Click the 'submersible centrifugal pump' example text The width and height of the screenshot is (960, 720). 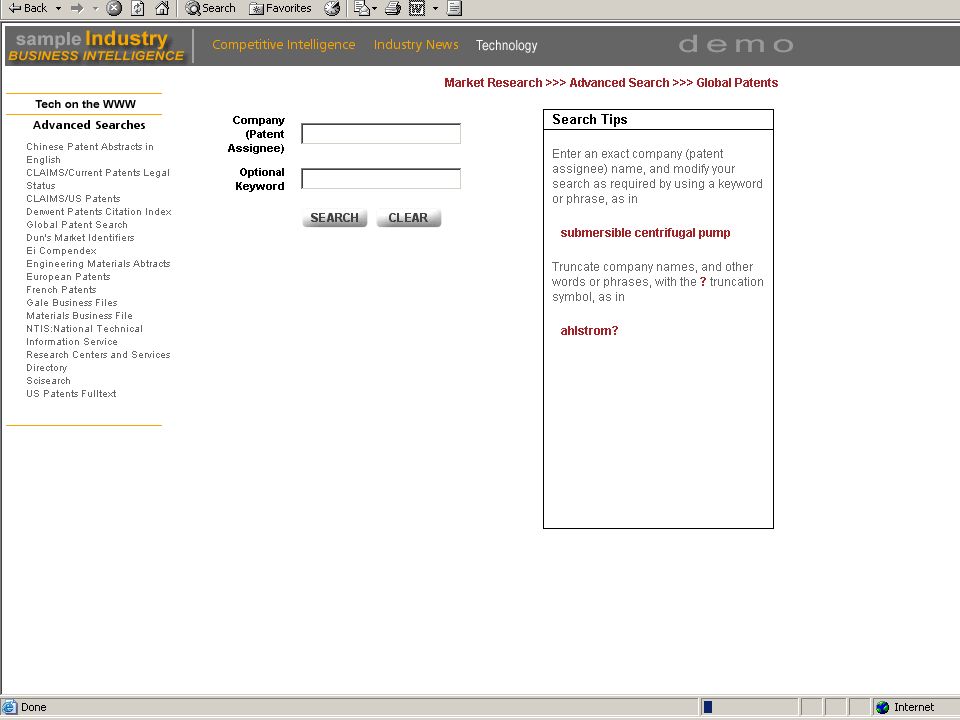pos(645,233)
